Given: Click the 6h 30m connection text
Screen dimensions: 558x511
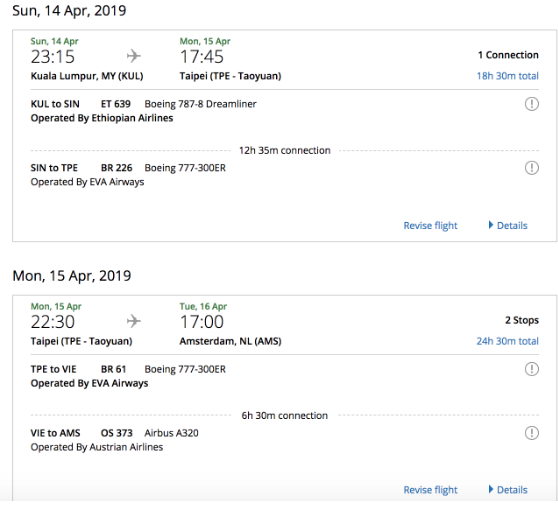Looking at the screenshot, I should (x=285, y=415).
